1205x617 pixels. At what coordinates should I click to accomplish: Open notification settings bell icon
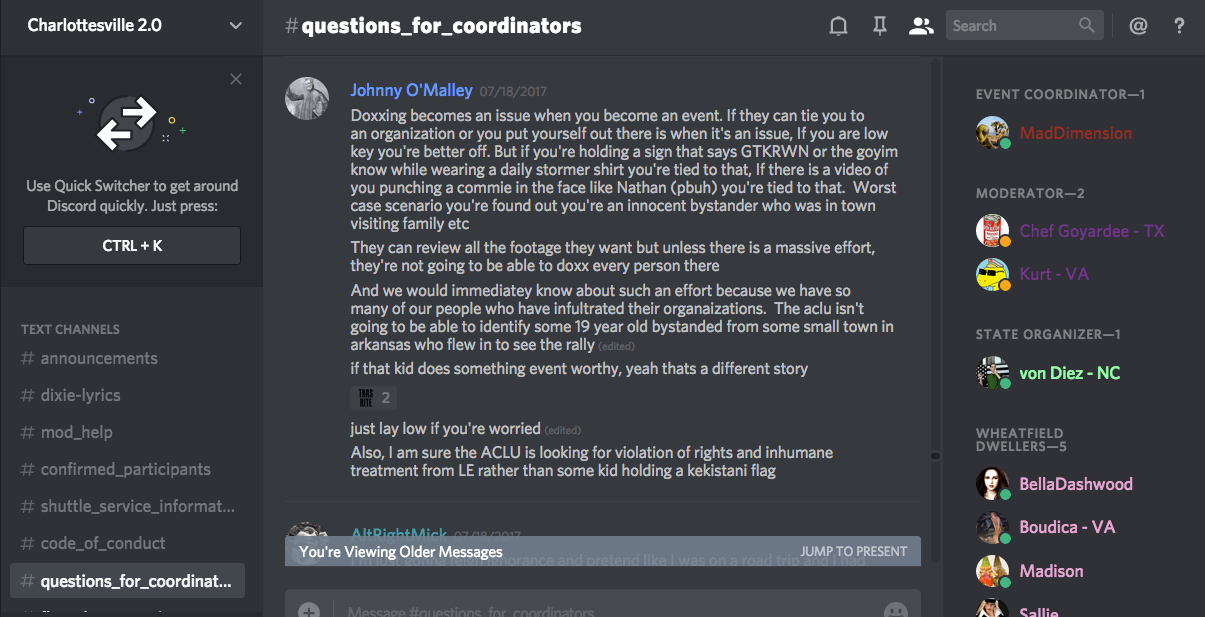[839, 26]
